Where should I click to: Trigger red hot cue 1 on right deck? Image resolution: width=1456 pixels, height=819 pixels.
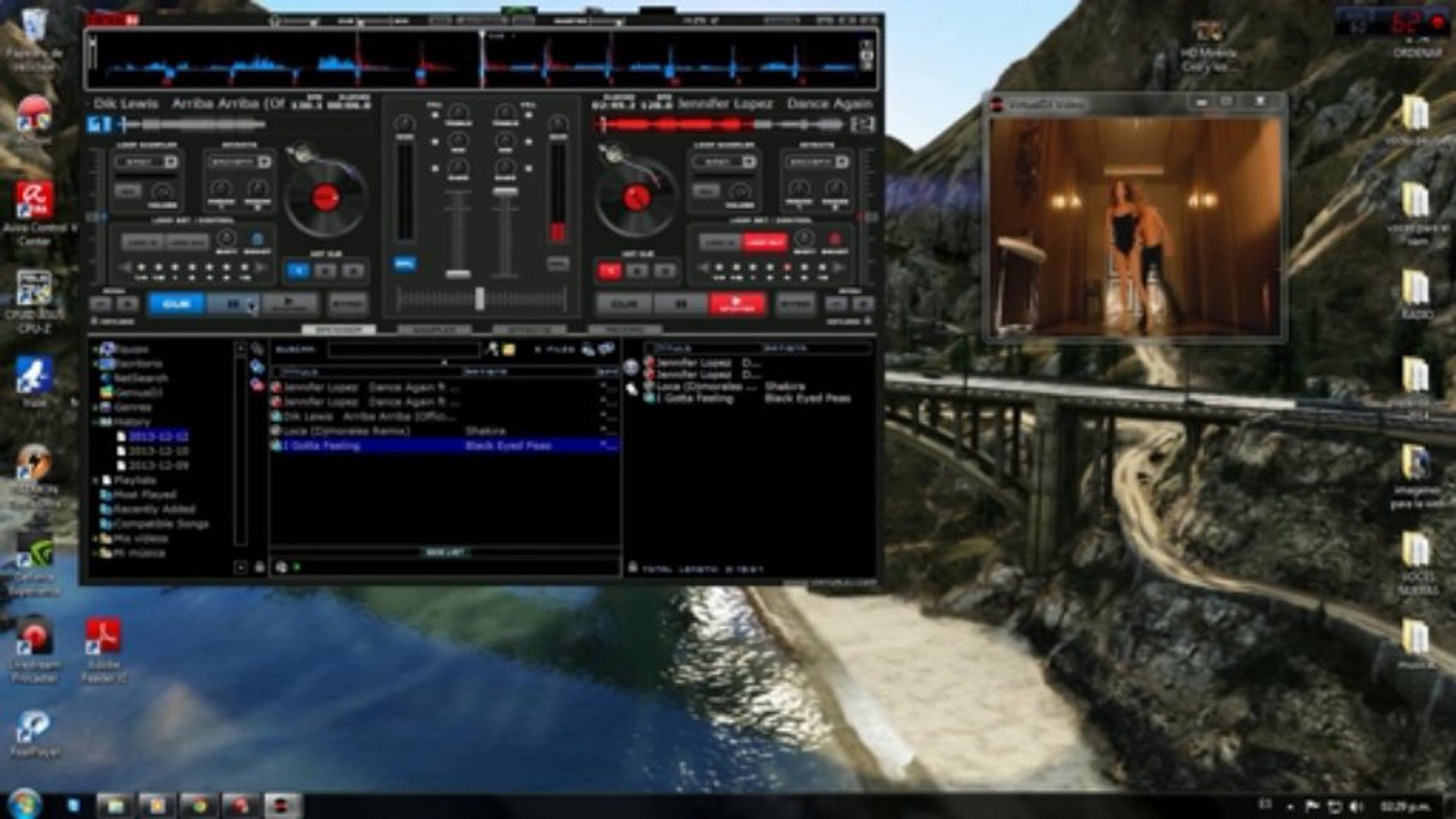coord(610,270)
